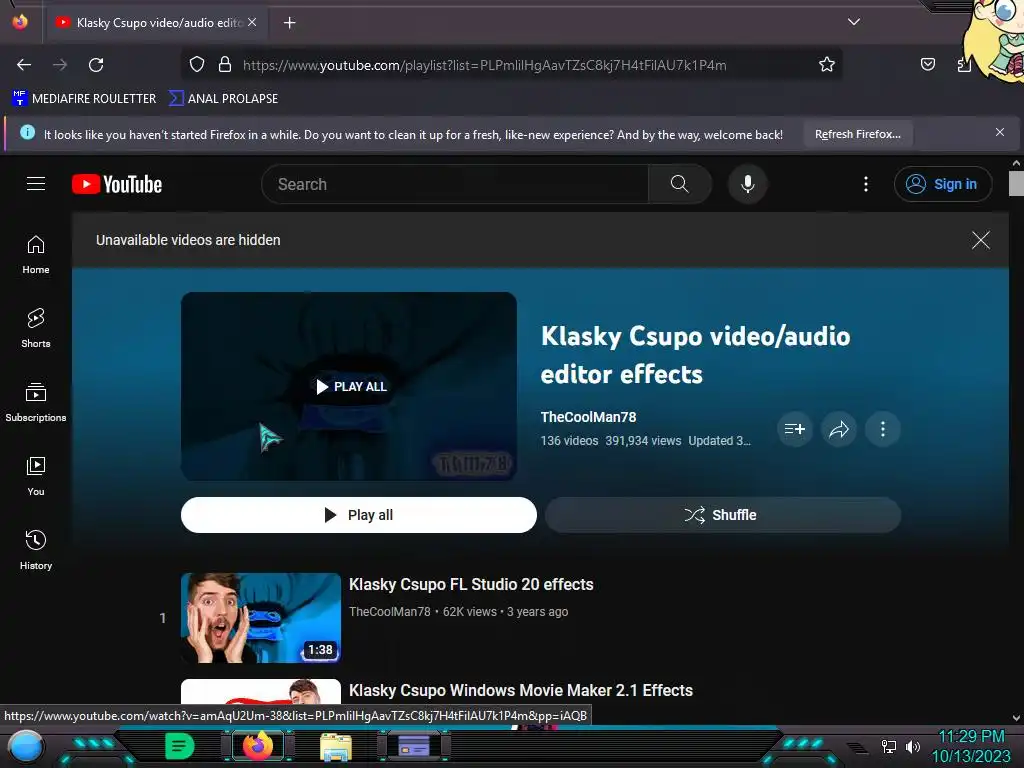
Task: Open the volume speaker tray icon
Action: click(912, 746)
